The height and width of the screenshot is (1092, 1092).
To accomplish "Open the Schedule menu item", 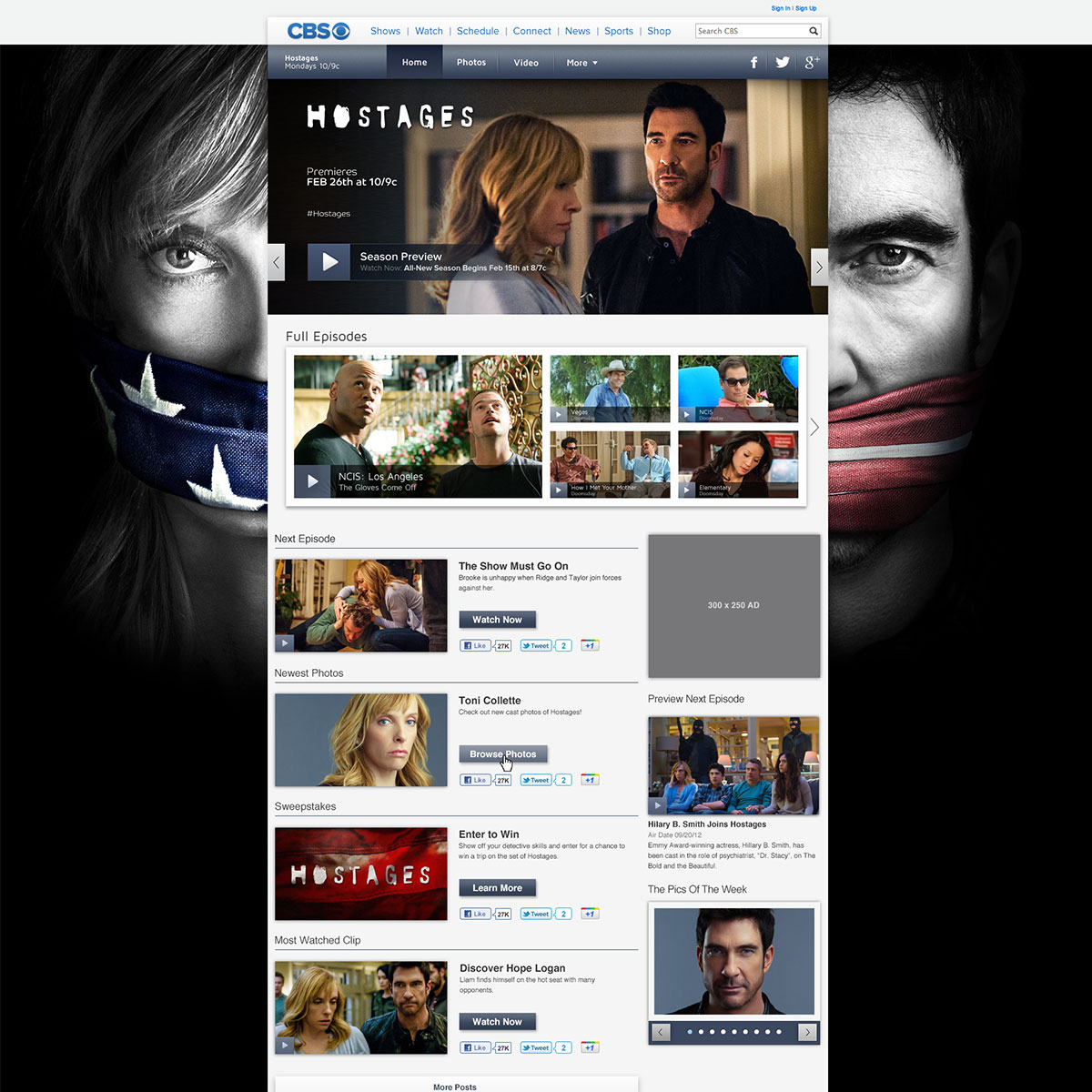I will tap(478, 31).
